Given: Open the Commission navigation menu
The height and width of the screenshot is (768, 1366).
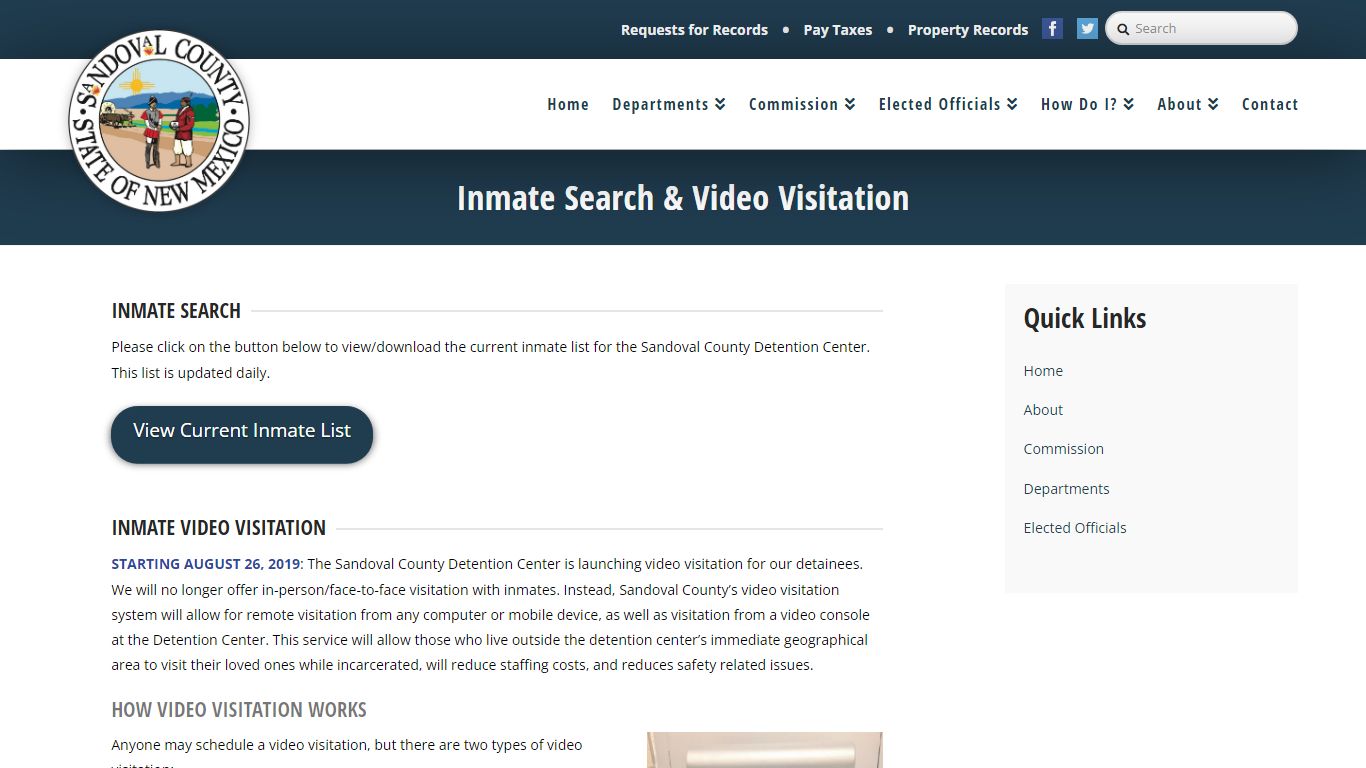Looking at the screenshot, I should coord(793,104).
